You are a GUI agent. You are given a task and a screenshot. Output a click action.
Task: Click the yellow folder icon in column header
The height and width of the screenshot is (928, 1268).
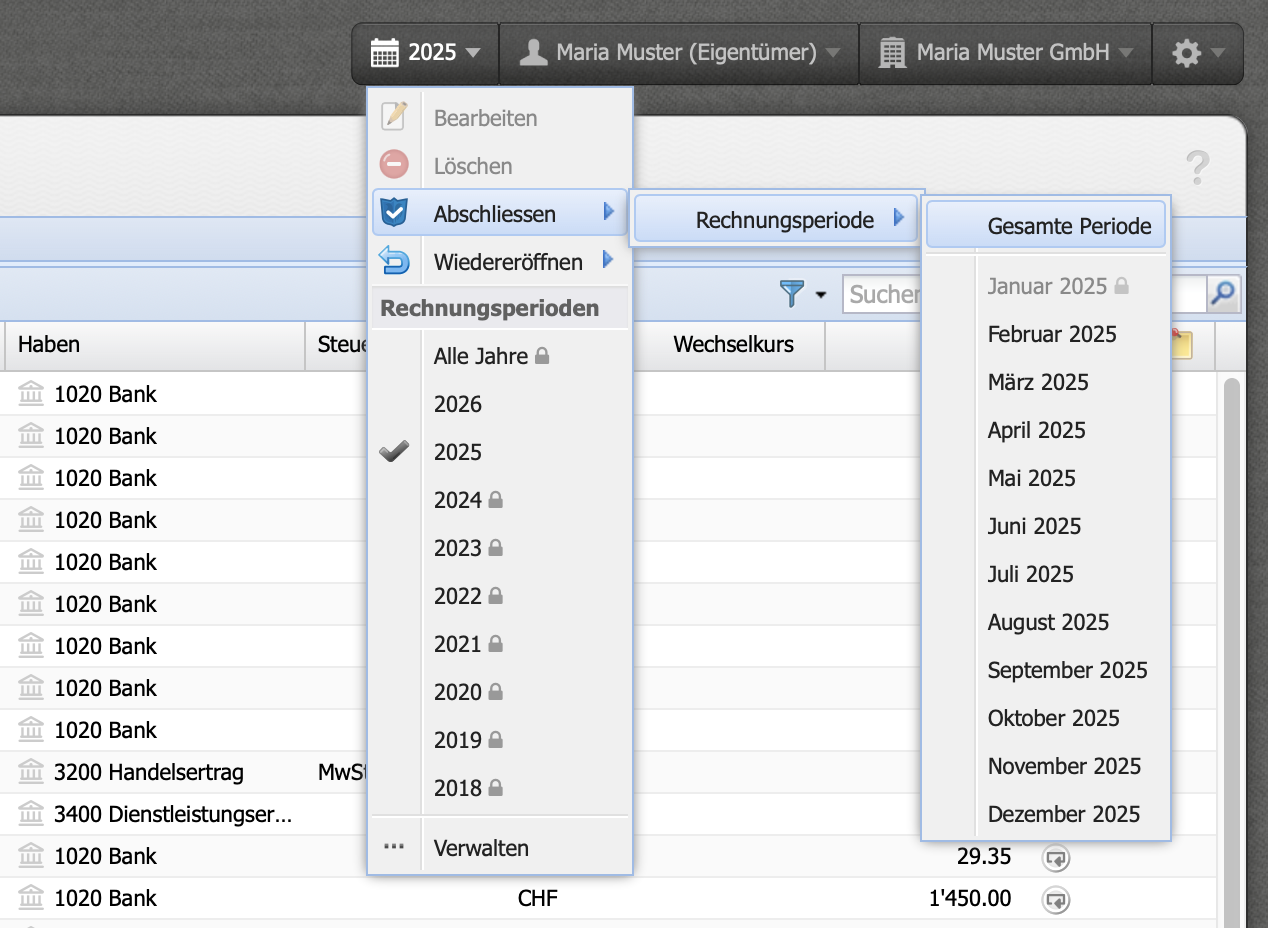[1183, 344]
